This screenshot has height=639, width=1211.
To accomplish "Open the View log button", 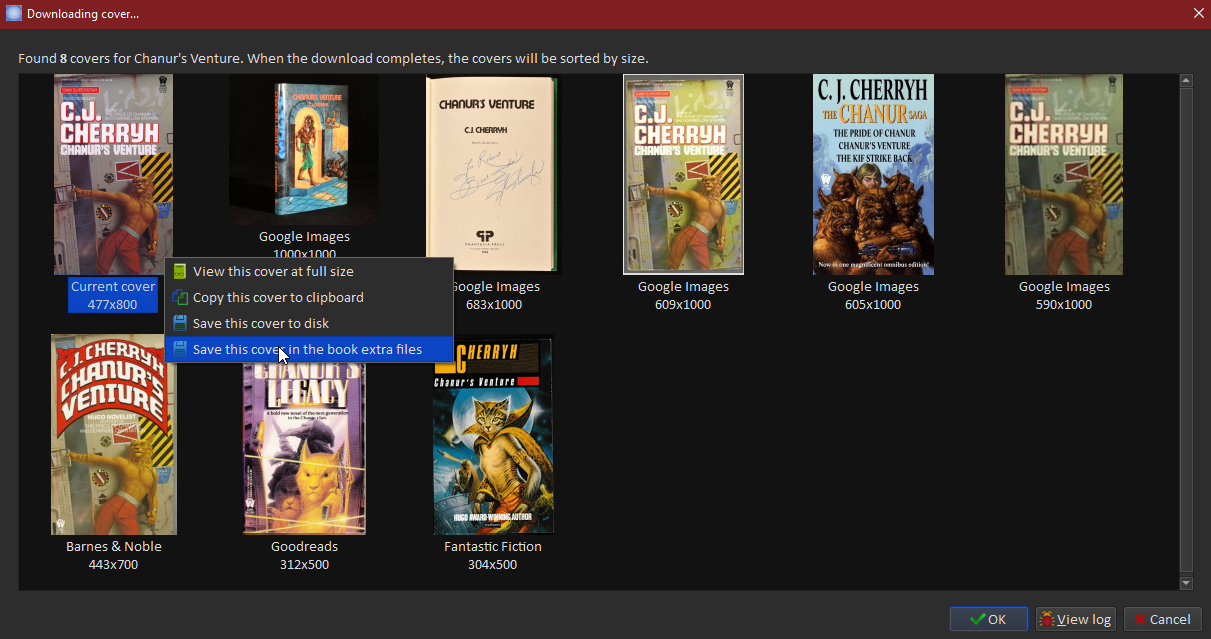I will click(1075, 619).
